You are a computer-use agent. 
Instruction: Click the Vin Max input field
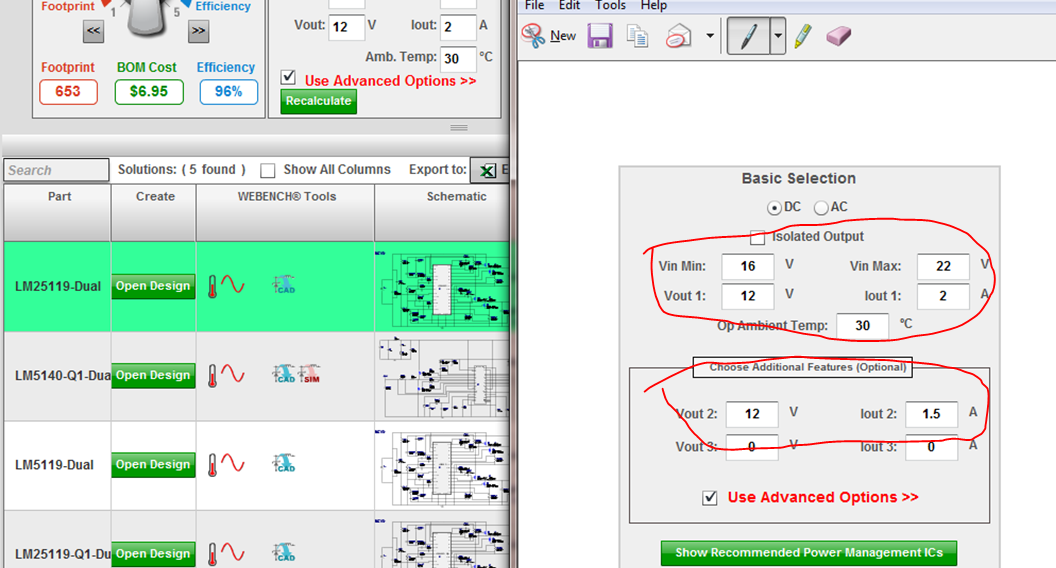943,266
